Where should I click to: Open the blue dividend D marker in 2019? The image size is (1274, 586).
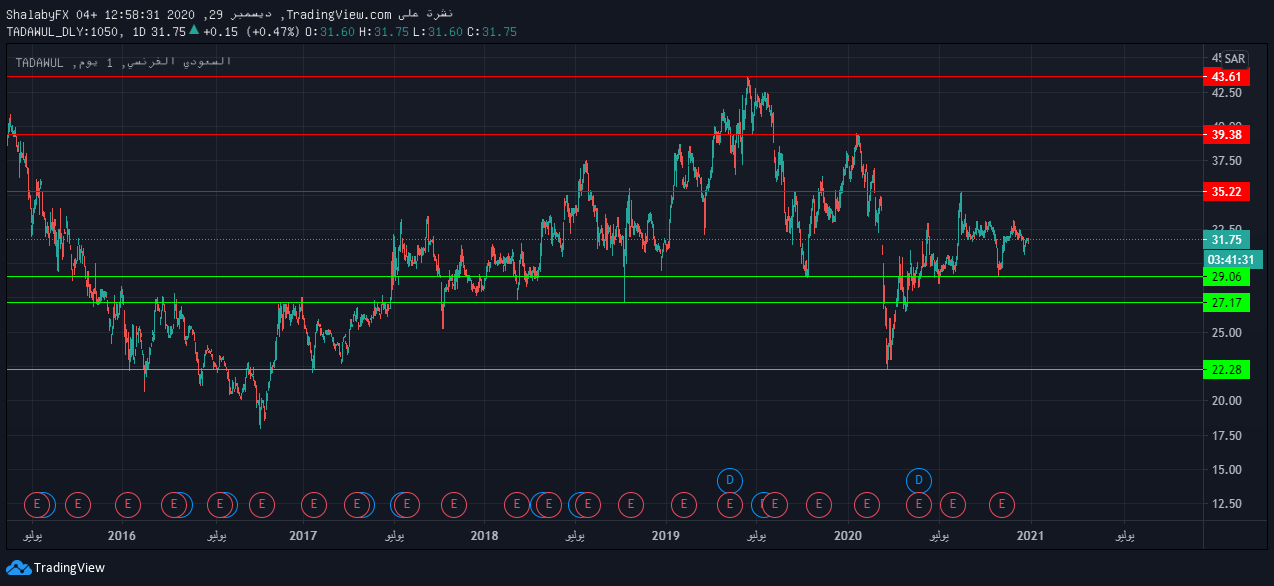point(730,480)
